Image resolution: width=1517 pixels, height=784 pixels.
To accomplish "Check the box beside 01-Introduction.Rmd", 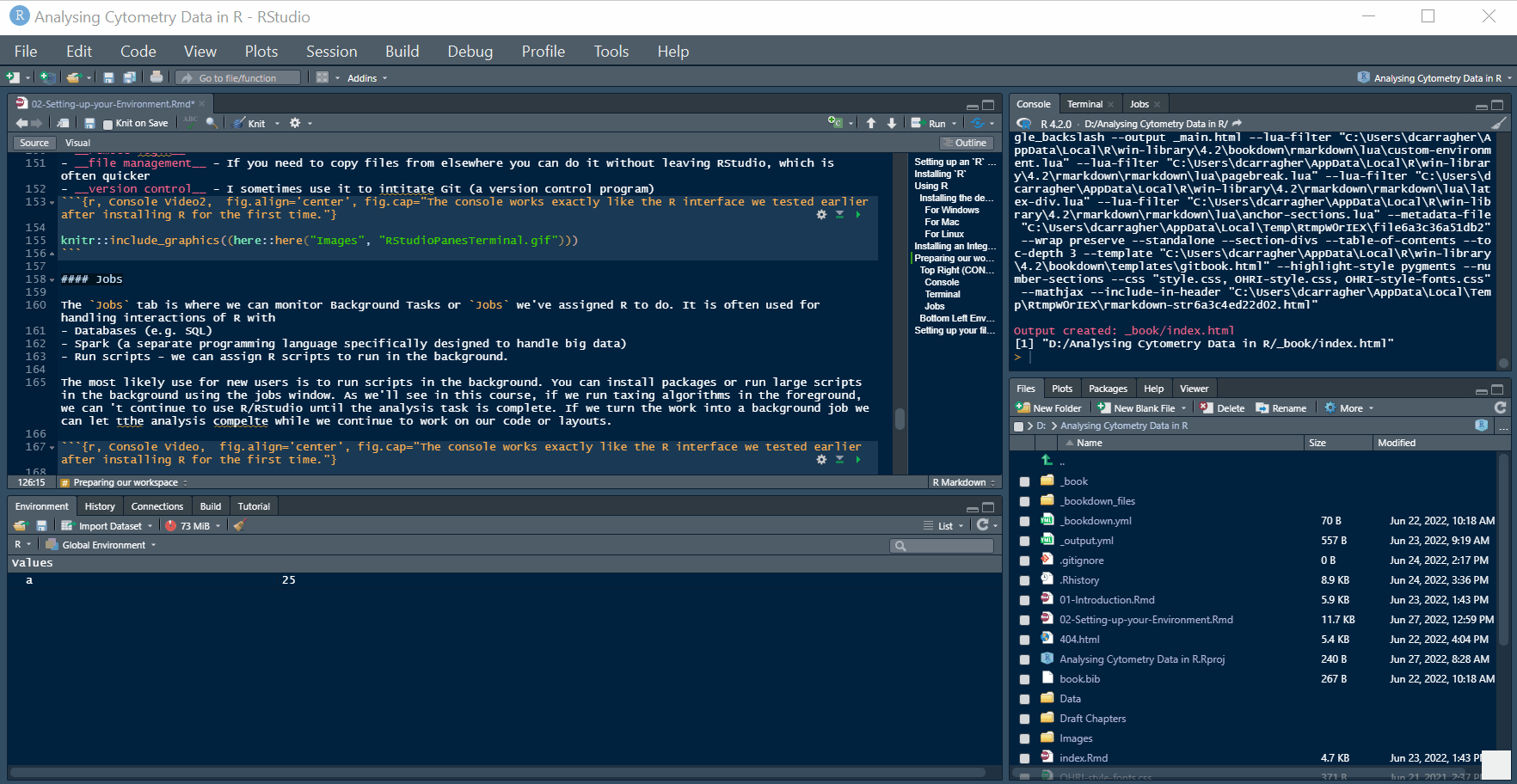I will (1024, 600).
